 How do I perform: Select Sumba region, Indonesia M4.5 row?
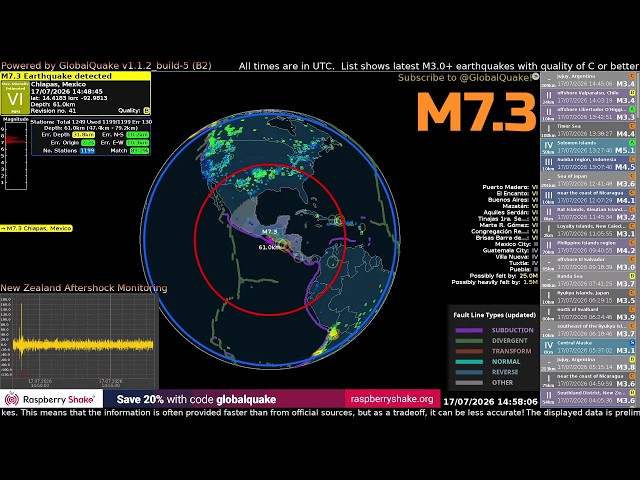[588, 163]
